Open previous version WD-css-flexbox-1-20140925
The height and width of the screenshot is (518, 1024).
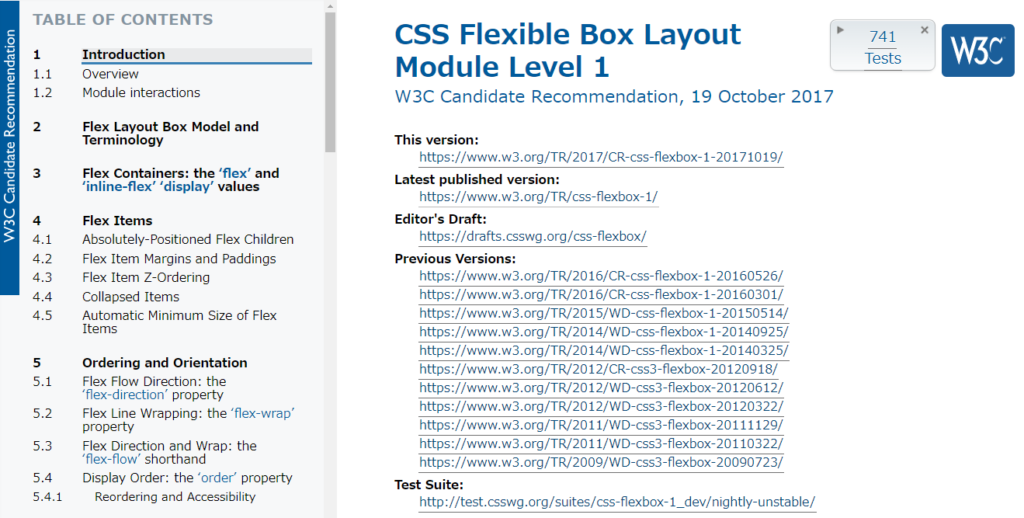pyautogui.click(x=603, y=332)
